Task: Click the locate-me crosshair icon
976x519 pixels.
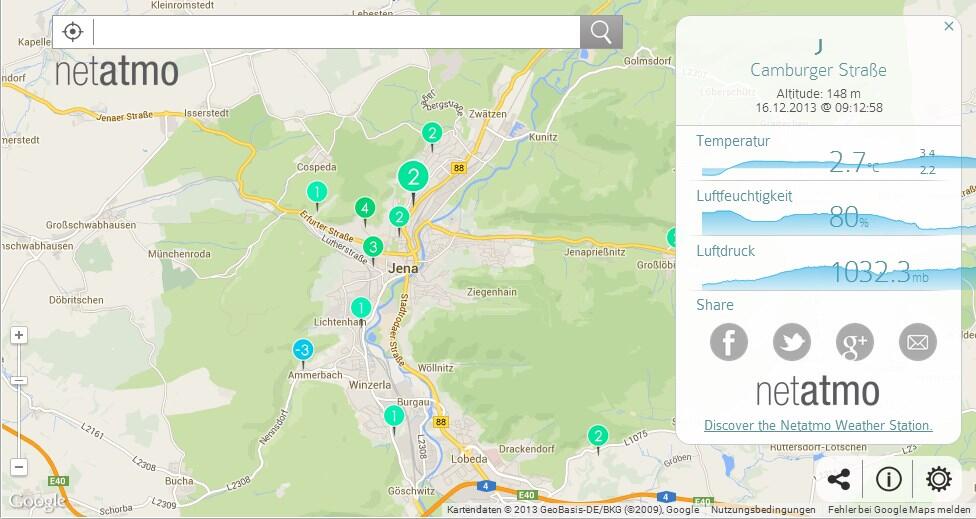Action: [x=73, y=32]
